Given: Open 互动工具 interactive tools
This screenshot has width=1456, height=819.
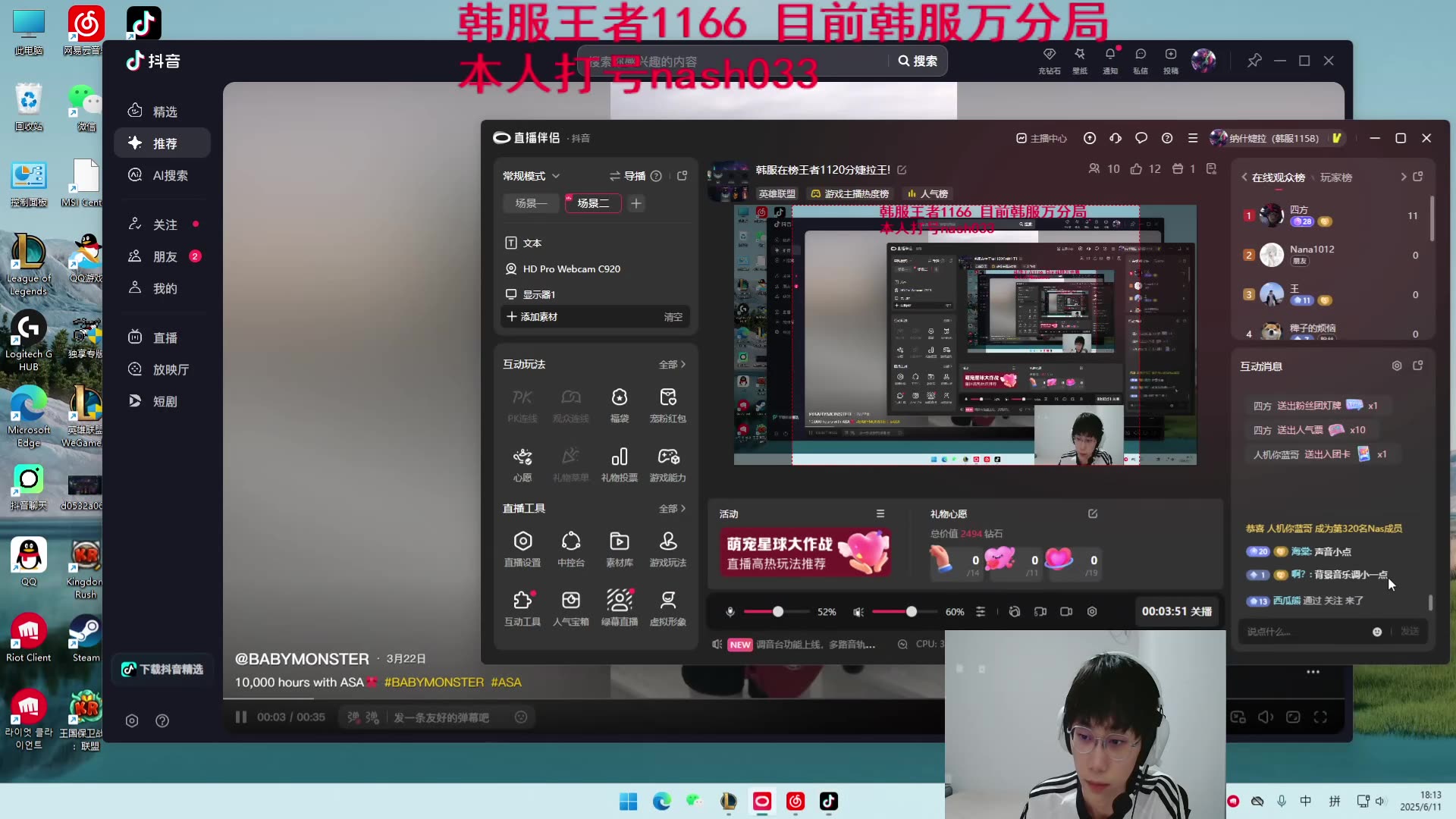Looking at the screenshot, I should point(522,608).
